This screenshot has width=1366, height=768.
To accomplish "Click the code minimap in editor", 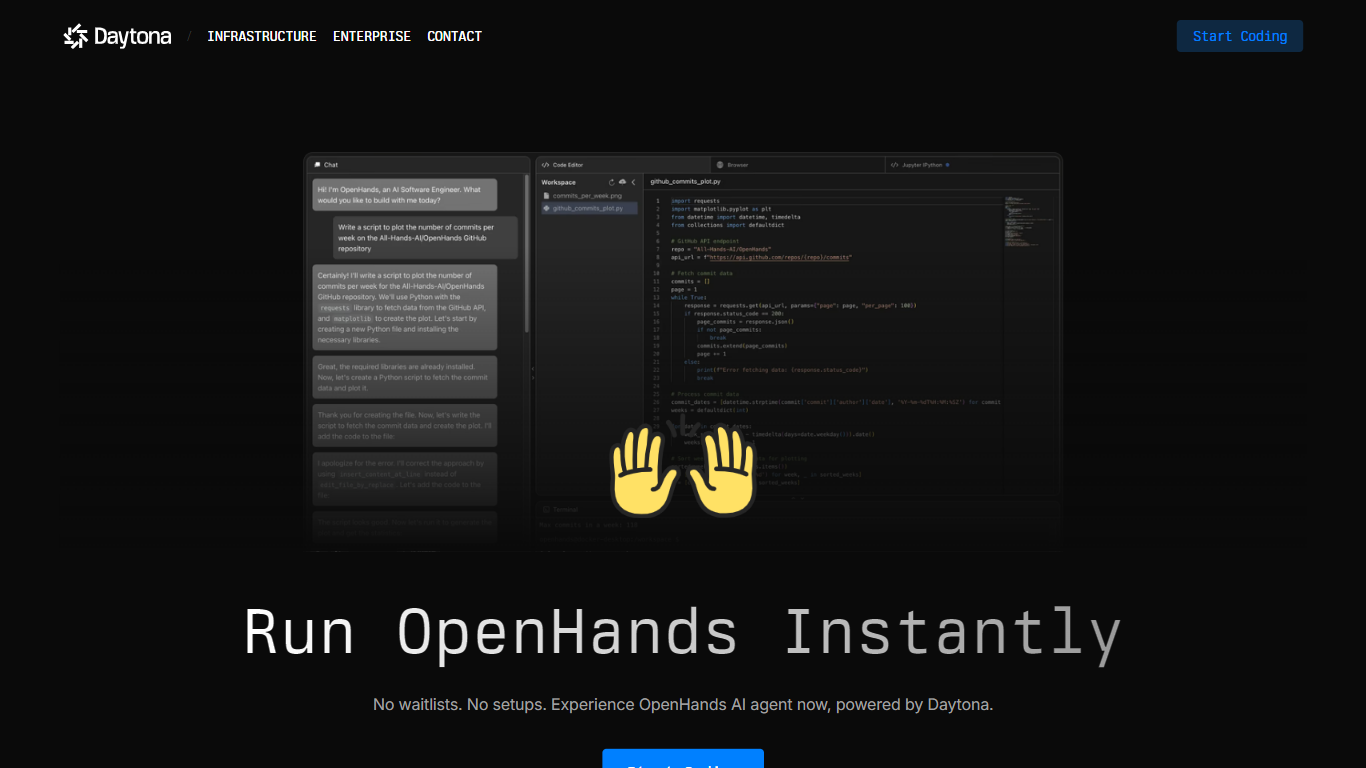I will tap(1029, 220).
